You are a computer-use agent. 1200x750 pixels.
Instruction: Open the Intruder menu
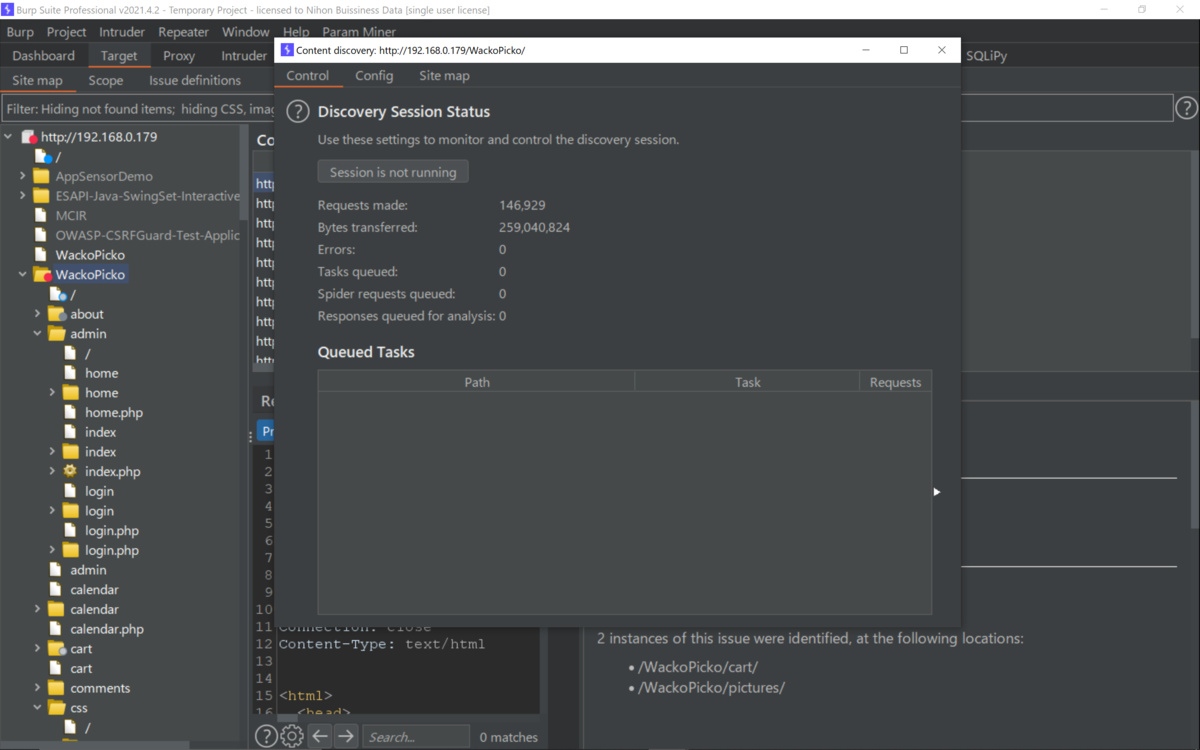122,32
